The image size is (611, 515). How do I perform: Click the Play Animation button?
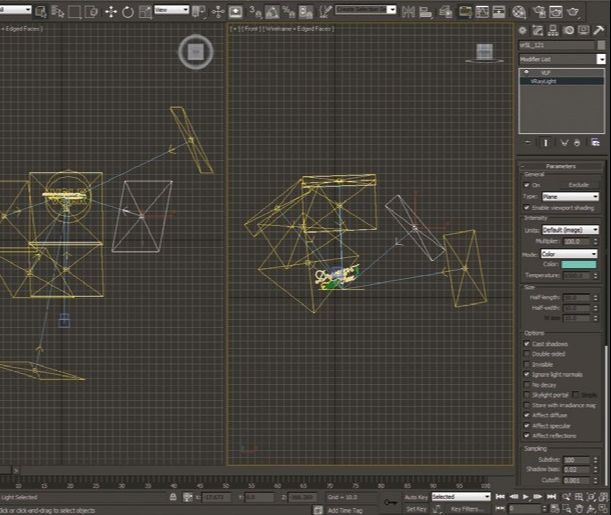(x=526, y=497)
